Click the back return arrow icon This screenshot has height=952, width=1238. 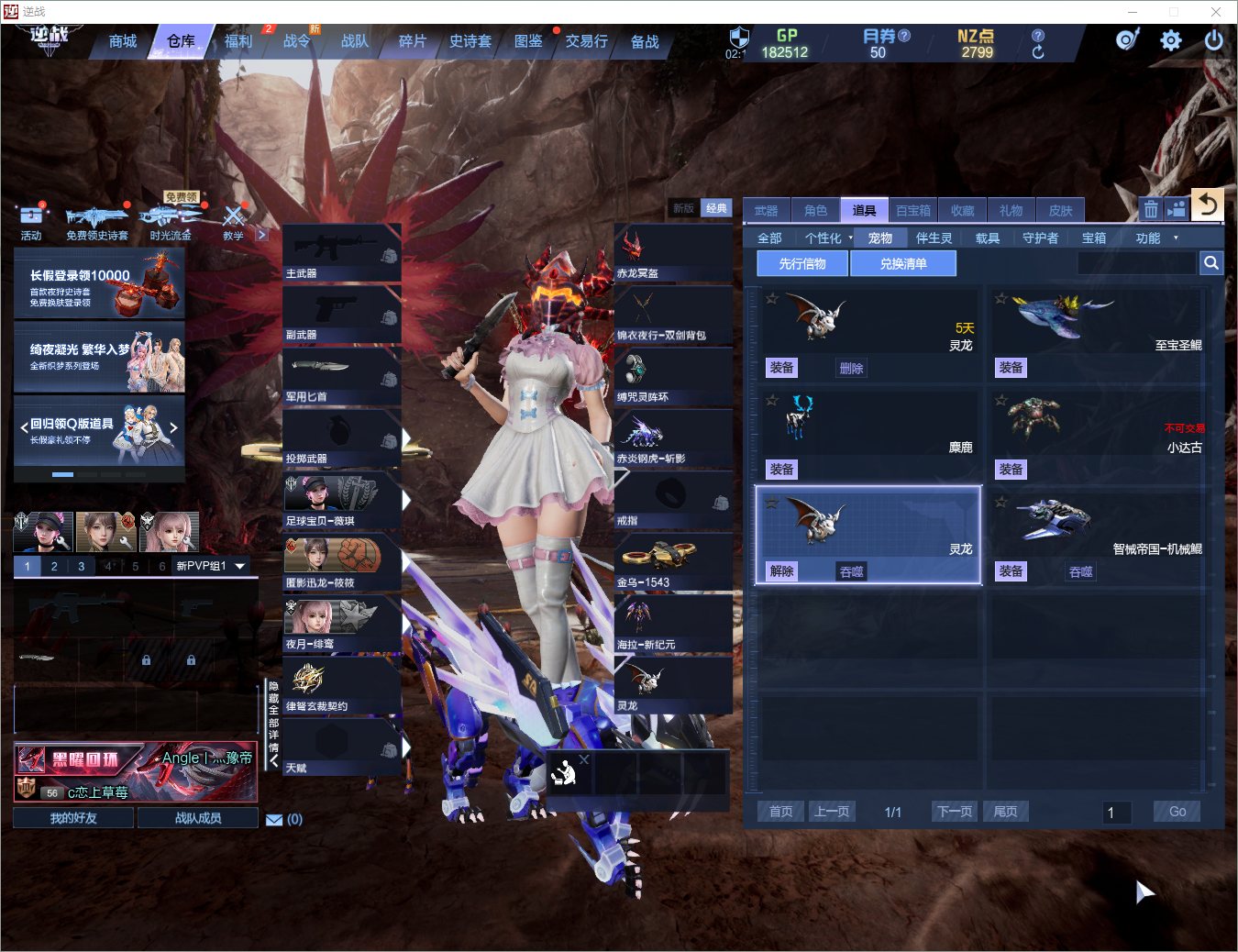point(1208,205)
